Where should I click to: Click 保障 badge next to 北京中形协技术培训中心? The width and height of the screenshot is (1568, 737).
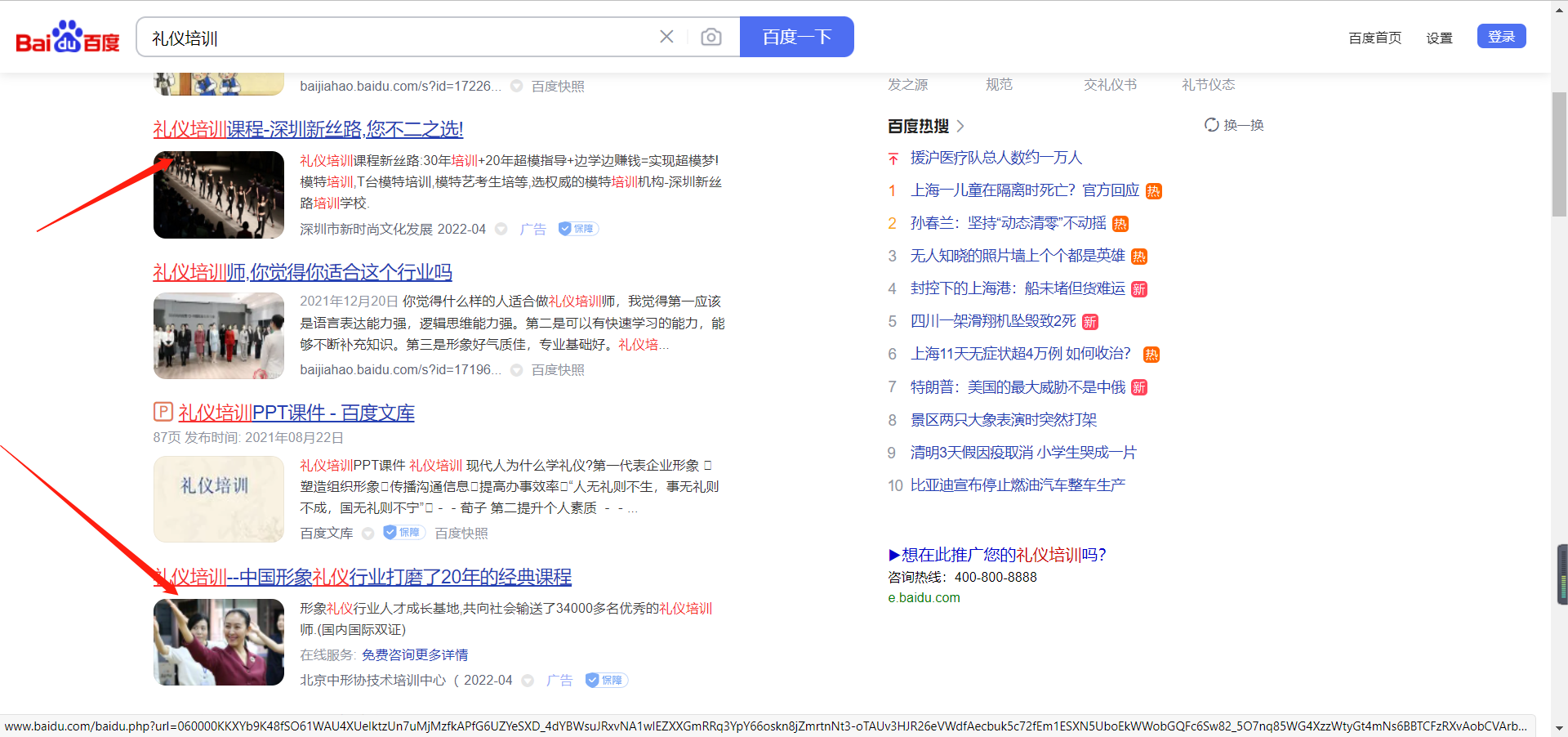[x=607, y=680]
